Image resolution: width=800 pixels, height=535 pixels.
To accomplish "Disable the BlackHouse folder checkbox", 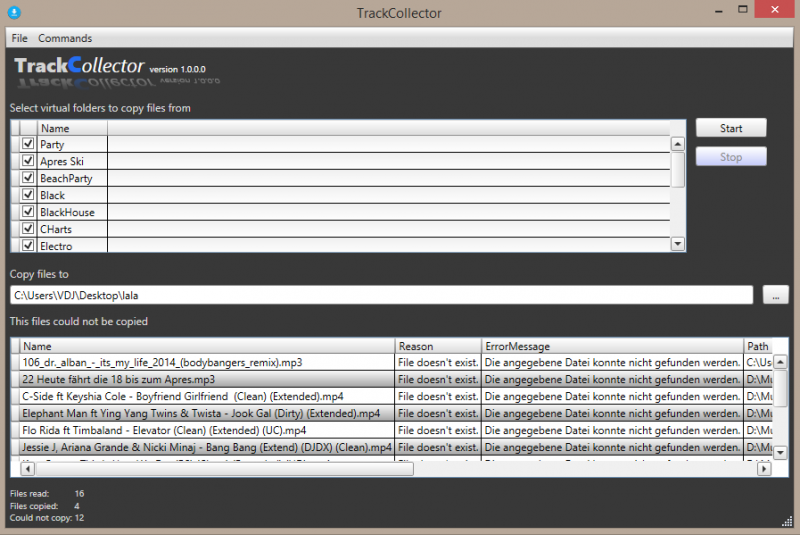I will click(x=28, y=213).
